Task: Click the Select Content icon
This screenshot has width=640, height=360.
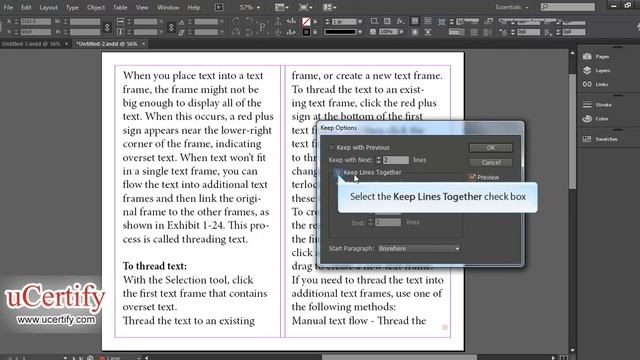Action: [278, 31]
